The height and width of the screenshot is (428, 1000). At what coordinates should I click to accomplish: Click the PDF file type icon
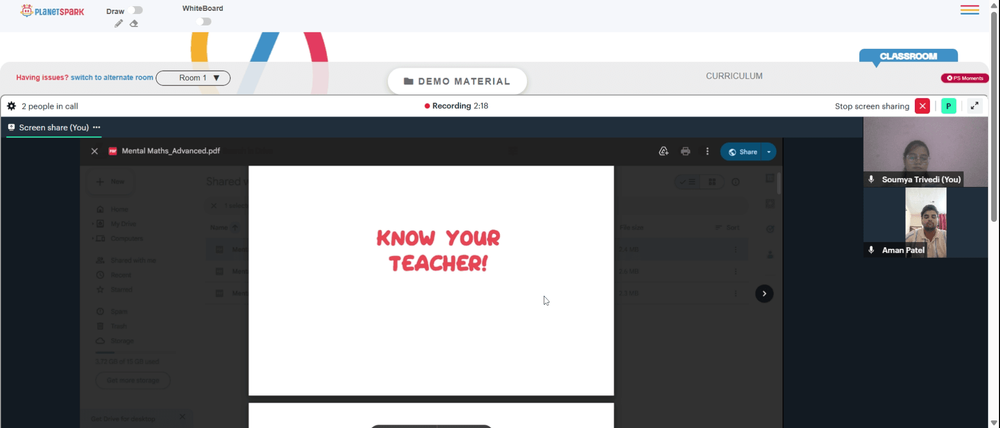coord(113,151)
